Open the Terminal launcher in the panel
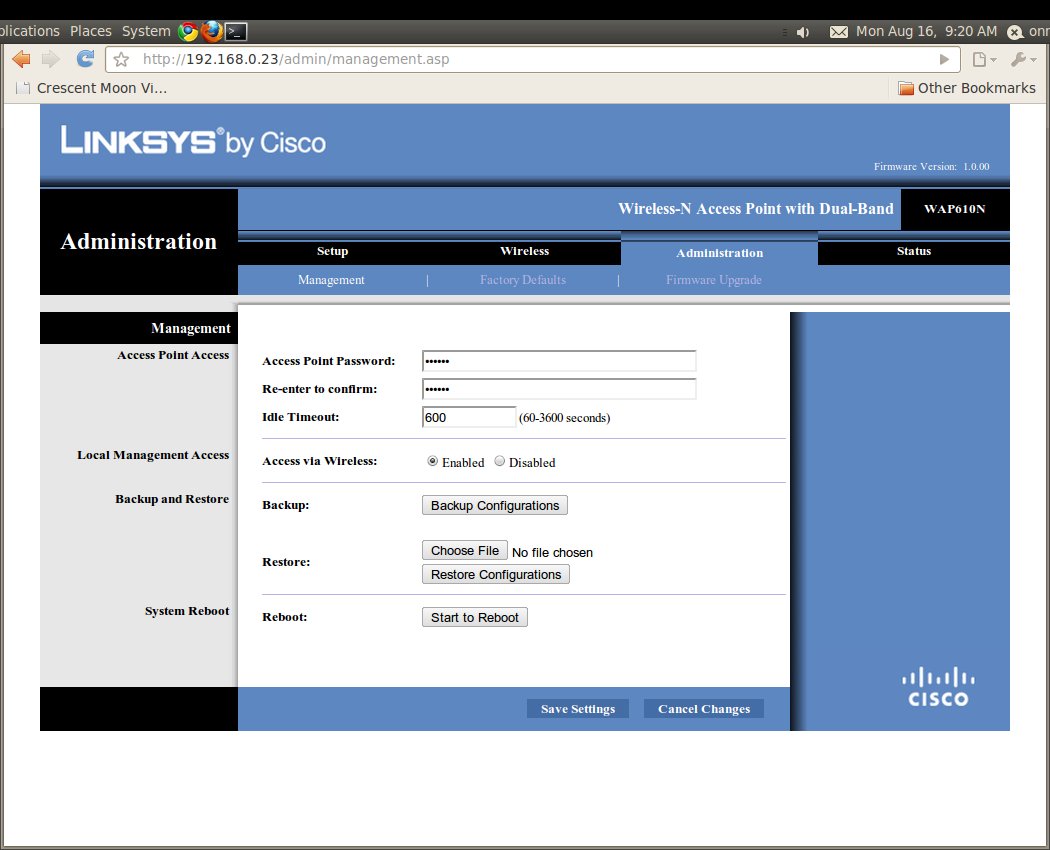1050x850 pixels. point(236,31)
